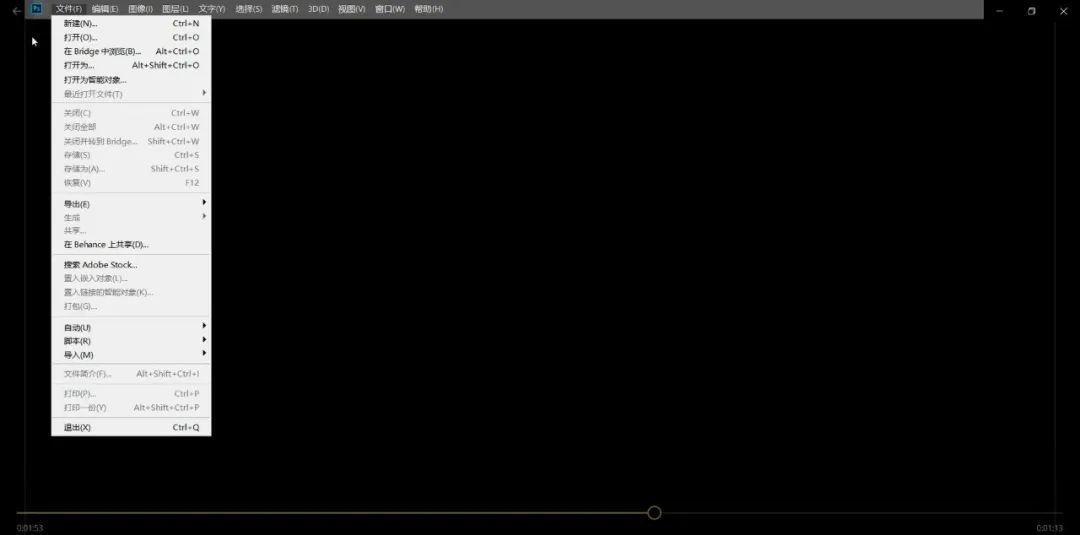Open the 3D(D) menu
Screen dimensions: 1080x535
coord(318,9)
